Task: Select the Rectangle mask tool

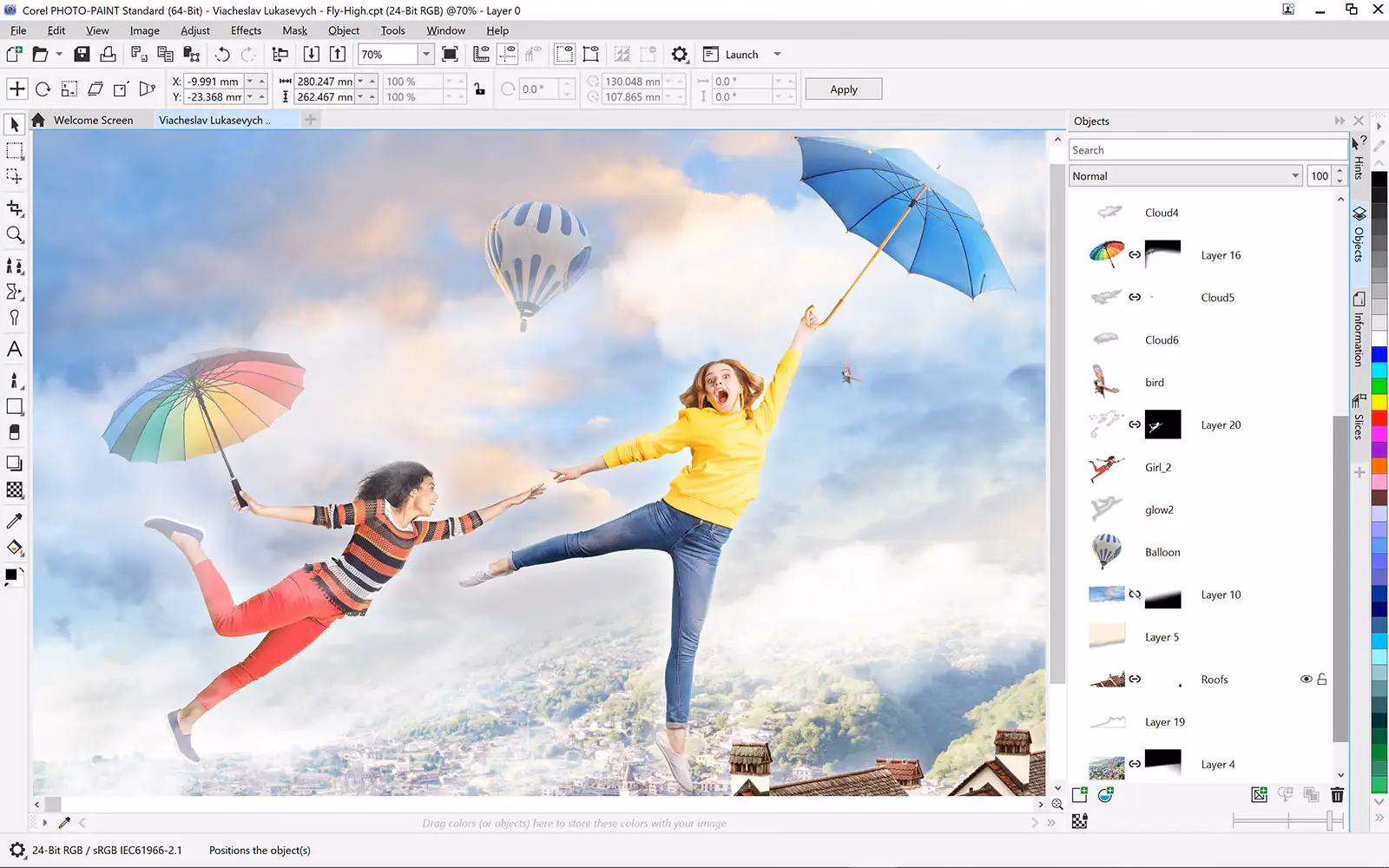Action: click(15, 151)
